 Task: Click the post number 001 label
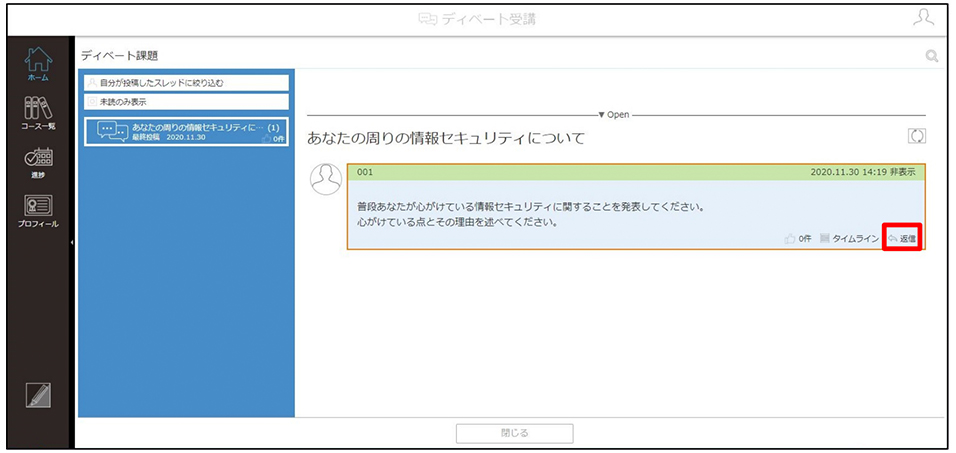tap(365, 172)
